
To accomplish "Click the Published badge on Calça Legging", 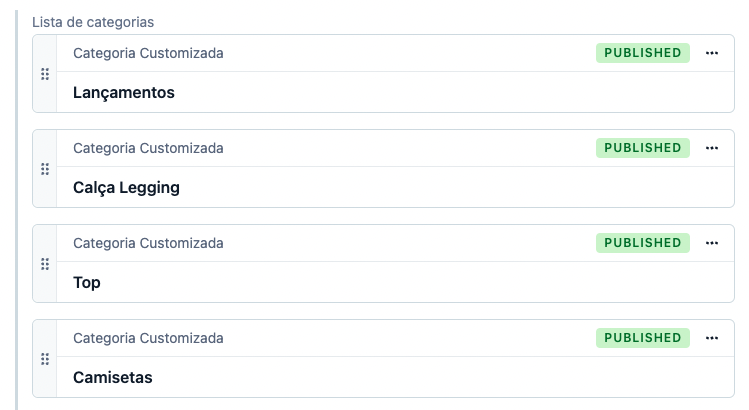I will (643, 148).
